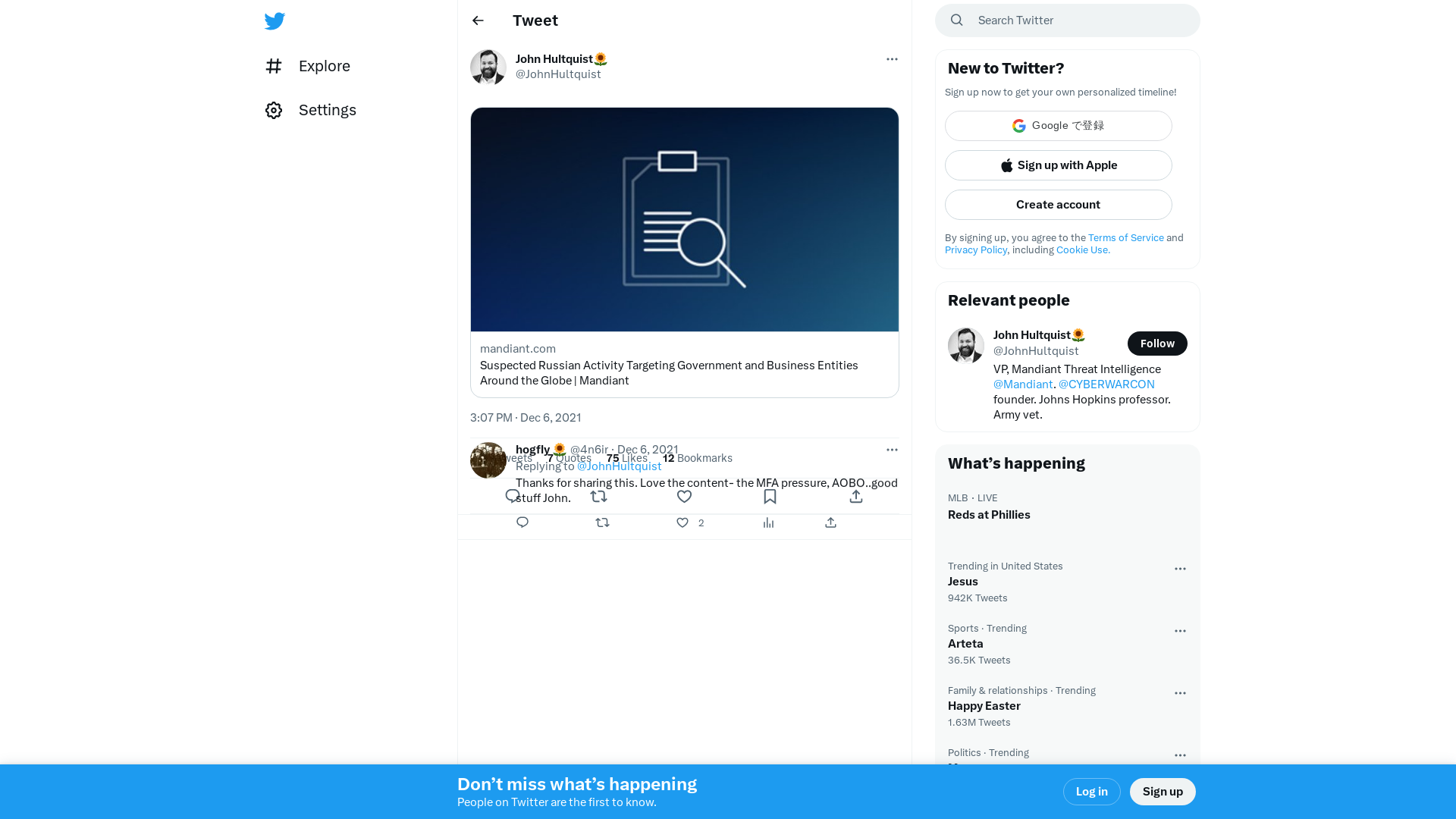Click the 3:07 PM Dec 6, 2021 timestamp
The height and width of the screenshot is (819, 1456).
526,418
